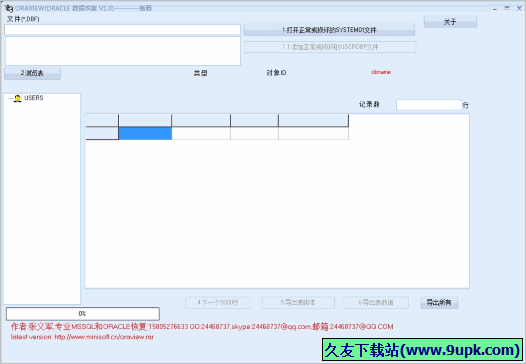This screenshot has height=364, width=526.
Task: Click the author contact info line
Action: (x=202, y=326)
